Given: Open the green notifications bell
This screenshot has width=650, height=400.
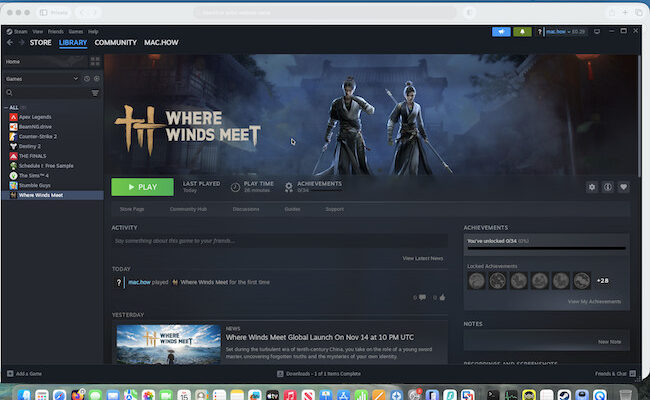Looking at the screenshot, I should pyautogui.click(x=524, y=32).
